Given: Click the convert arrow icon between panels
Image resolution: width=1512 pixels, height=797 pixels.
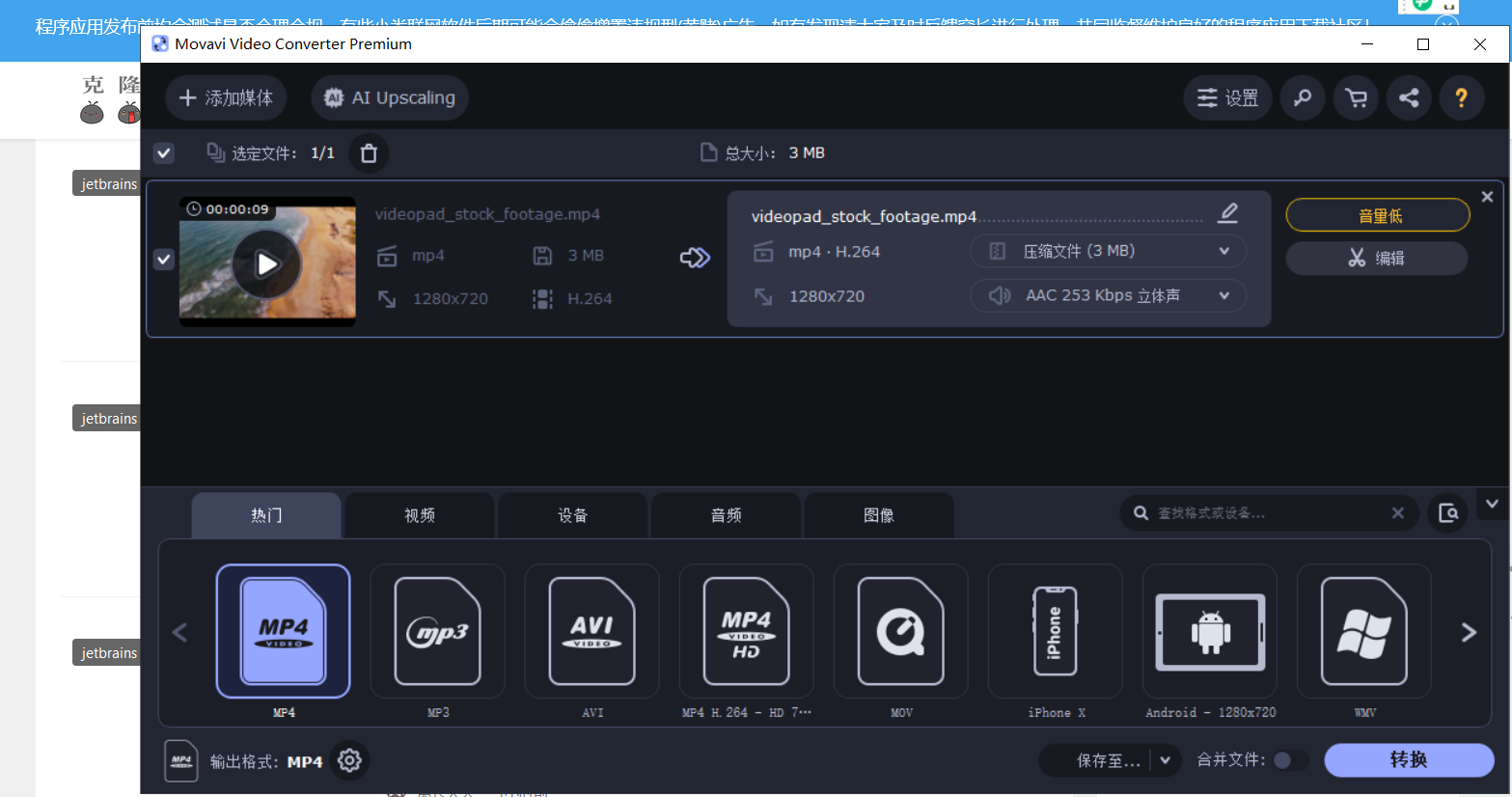Looking at the screenshot, I should [695, 257].
